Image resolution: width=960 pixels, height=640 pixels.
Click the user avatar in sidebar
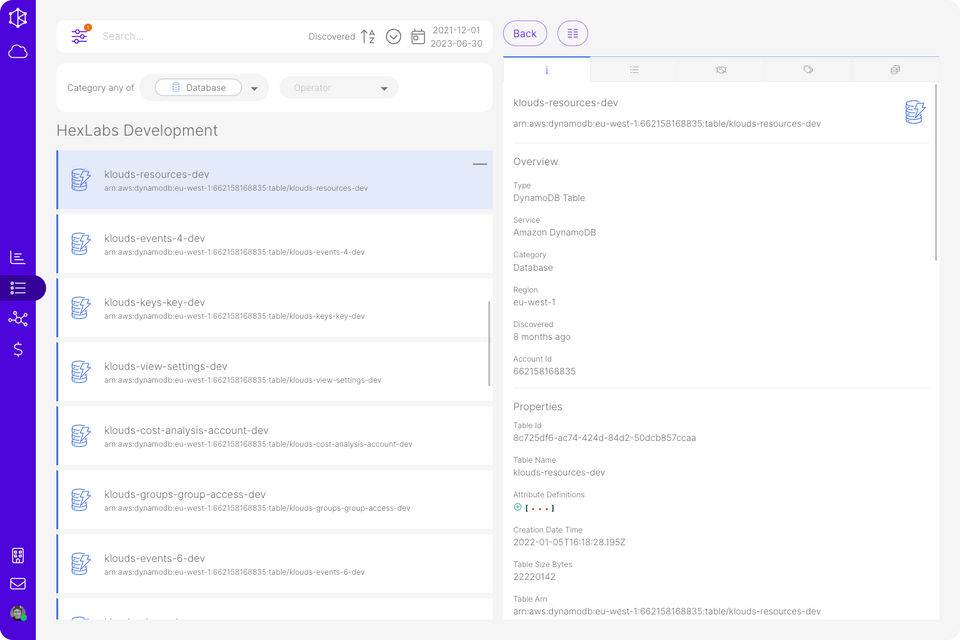tap(18, 612)
